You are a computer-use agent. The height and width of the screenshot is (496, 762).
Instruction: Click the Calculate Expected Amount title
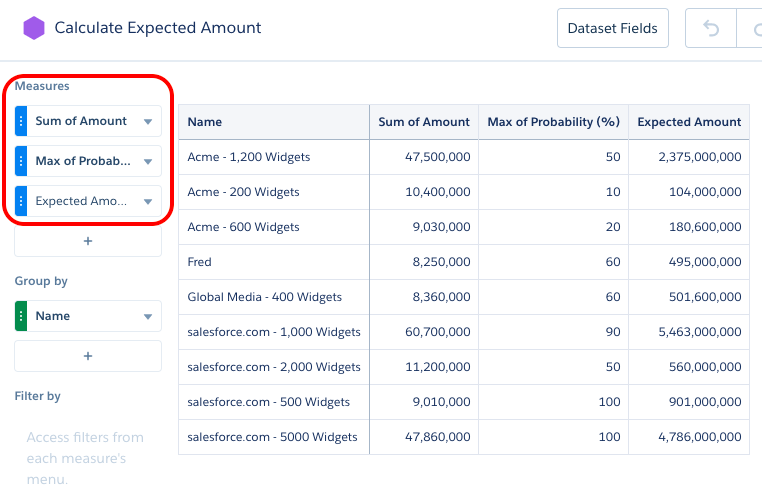click(x=158, y=28)
